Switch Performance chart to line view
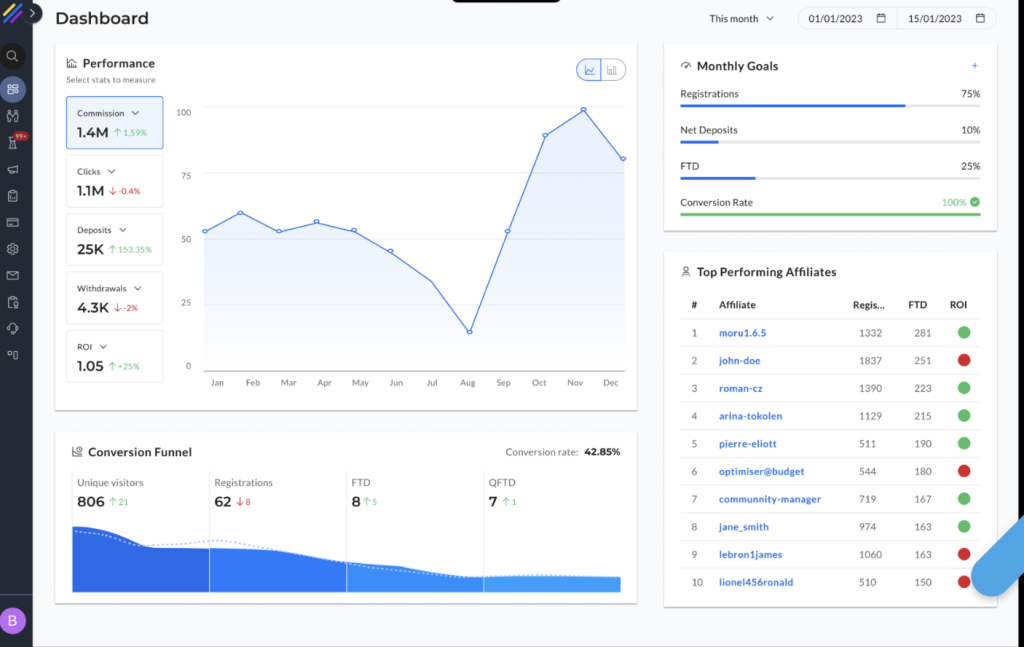Image resolution: width=1024 pixels, height=647 pixels. pyautogui.click(x=589, y=70)
